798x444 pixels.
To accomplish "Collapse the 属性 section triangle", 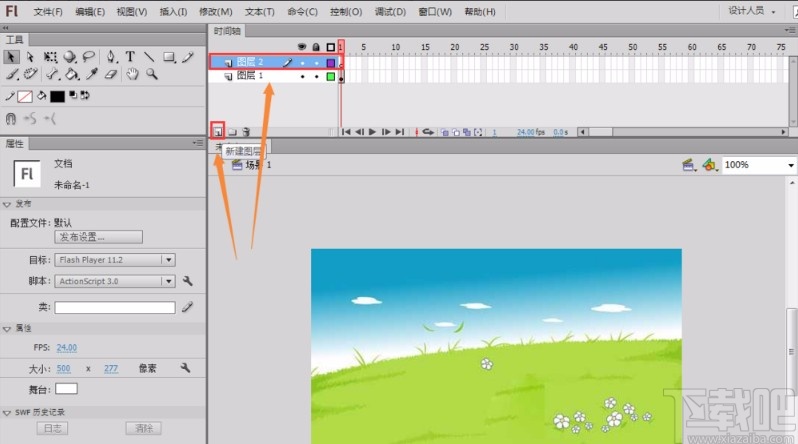I will (x=7, y=329).
